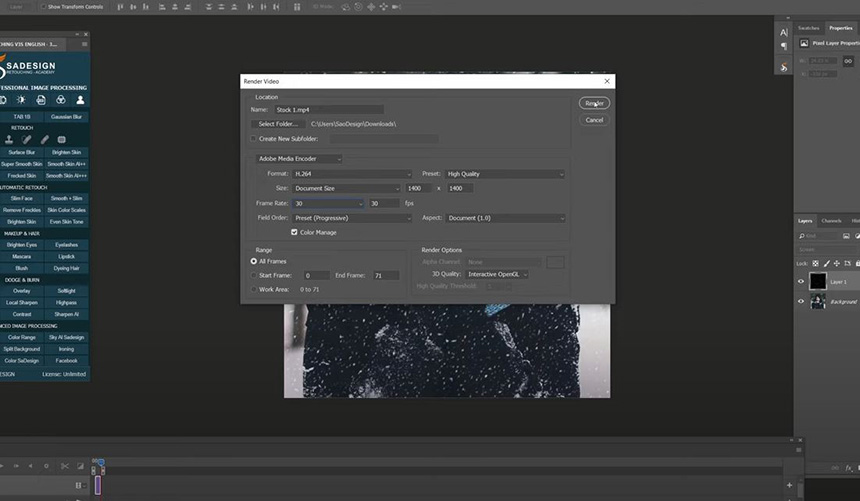Cancel the Render Video dialog
The image size is (860, 501).
[x=594, y=120]
